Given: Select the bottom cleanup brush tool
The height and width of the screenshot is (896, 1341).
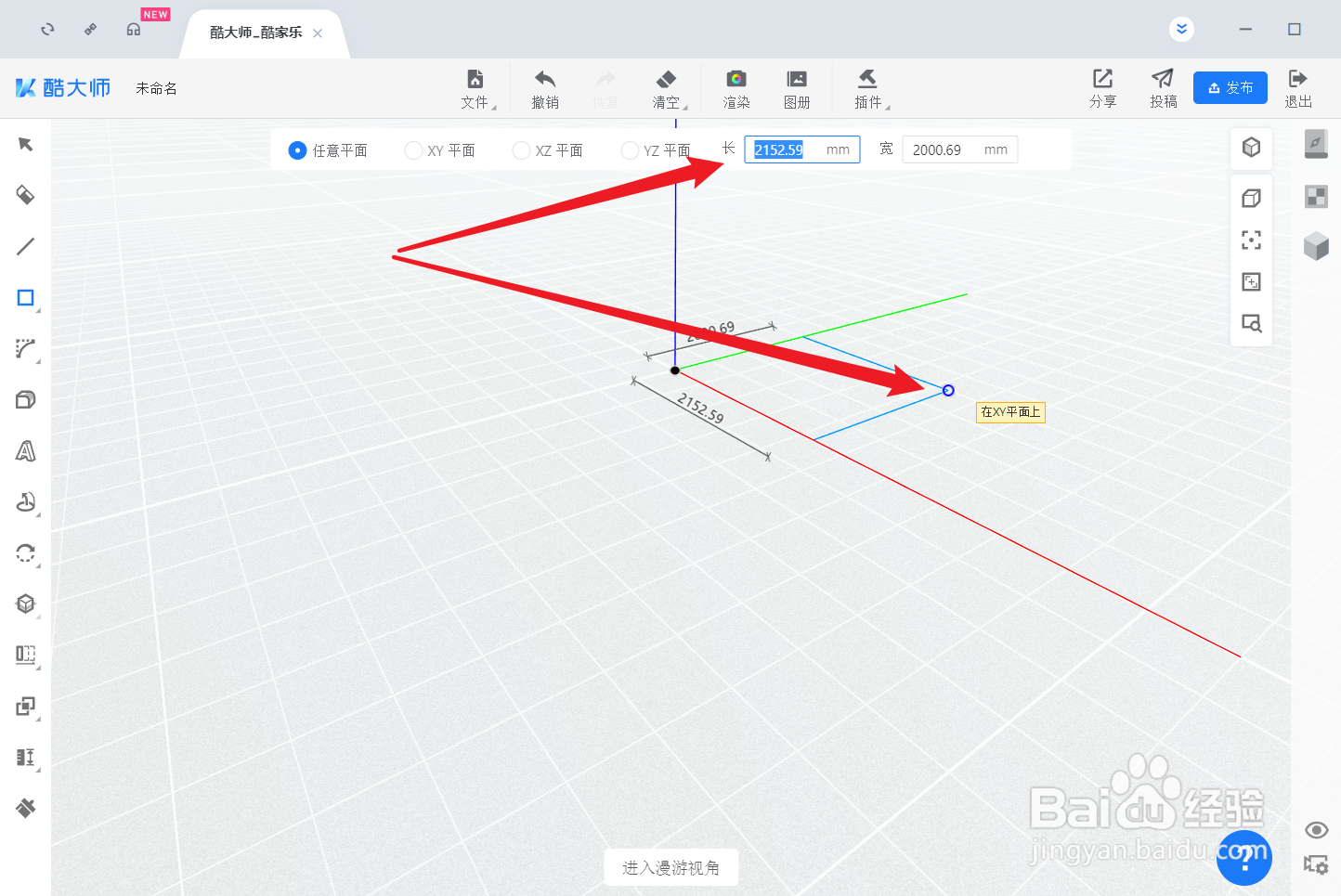Looking at the screenshot, I should tap(25, 808).
